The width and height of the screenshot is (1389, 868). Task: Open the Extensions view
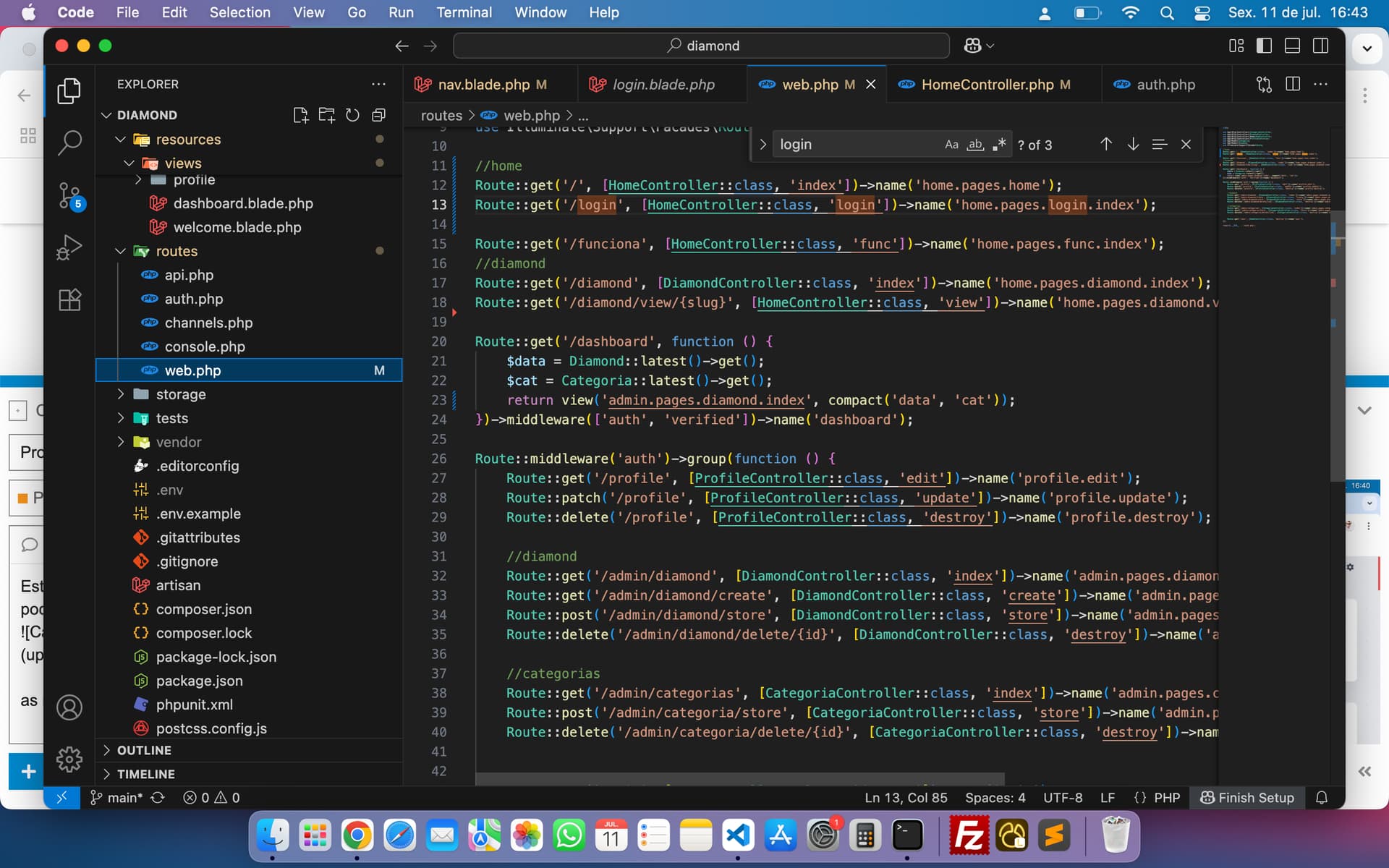pos(69,299)
